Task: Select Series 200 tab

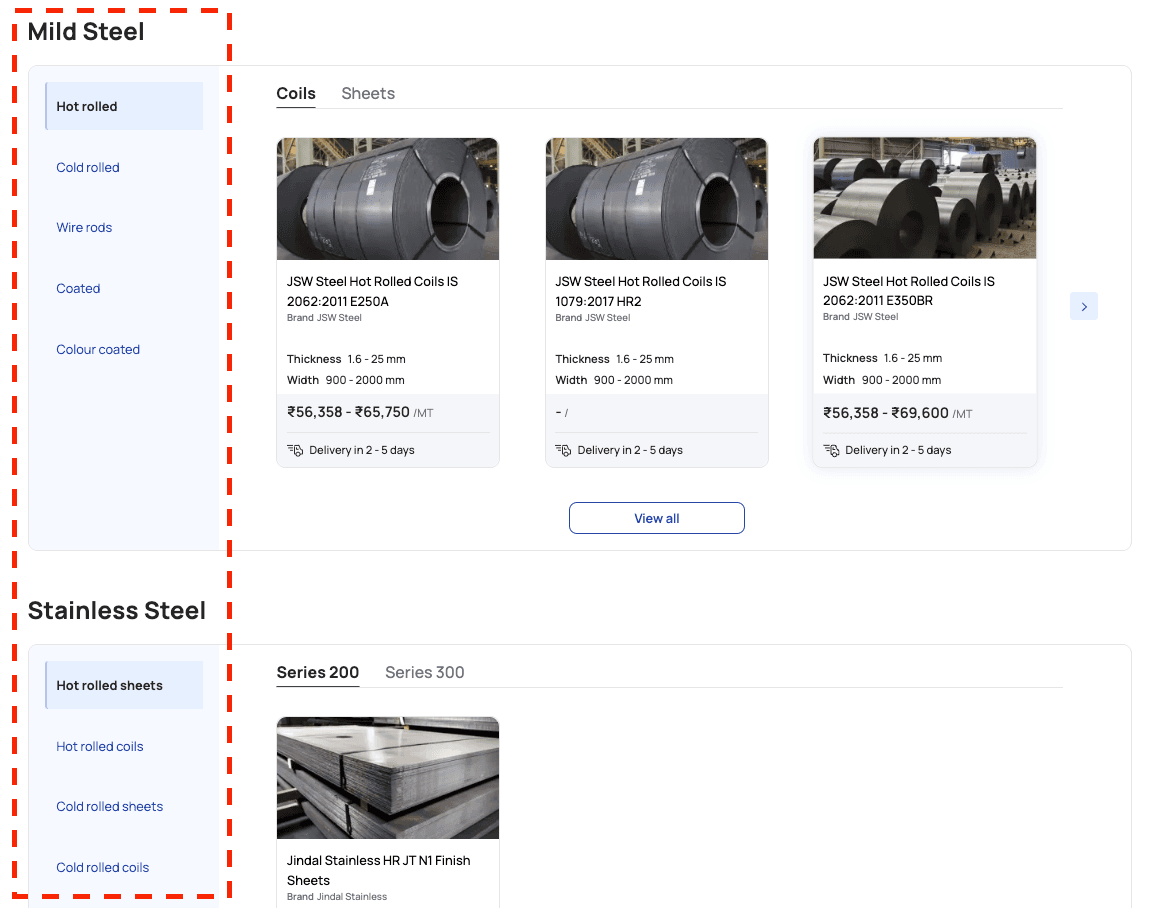Action: pos(318,673)
